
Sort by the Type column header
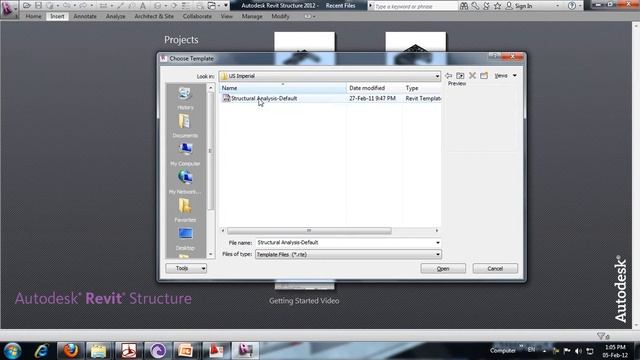(422, 88)
